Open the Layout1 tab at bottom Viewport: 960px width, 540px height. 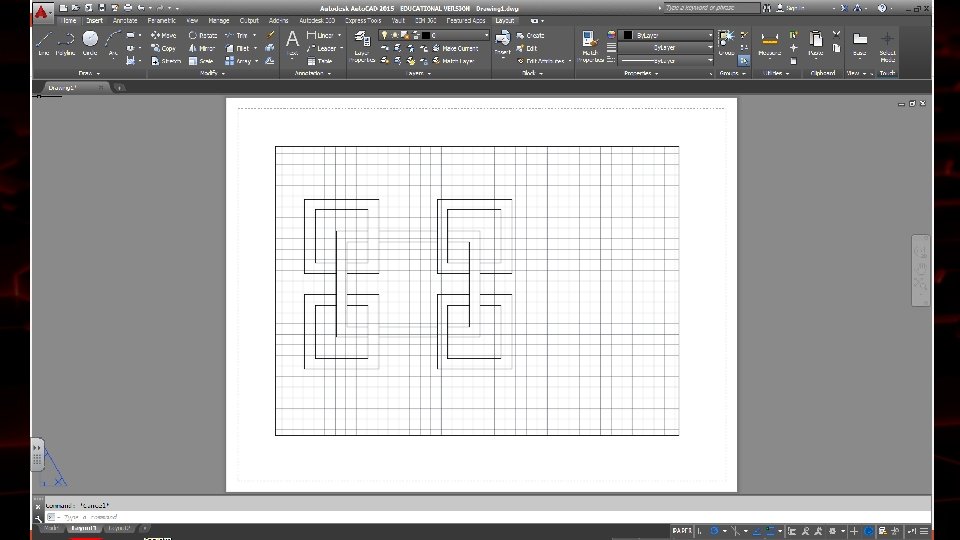coord(83,528)
